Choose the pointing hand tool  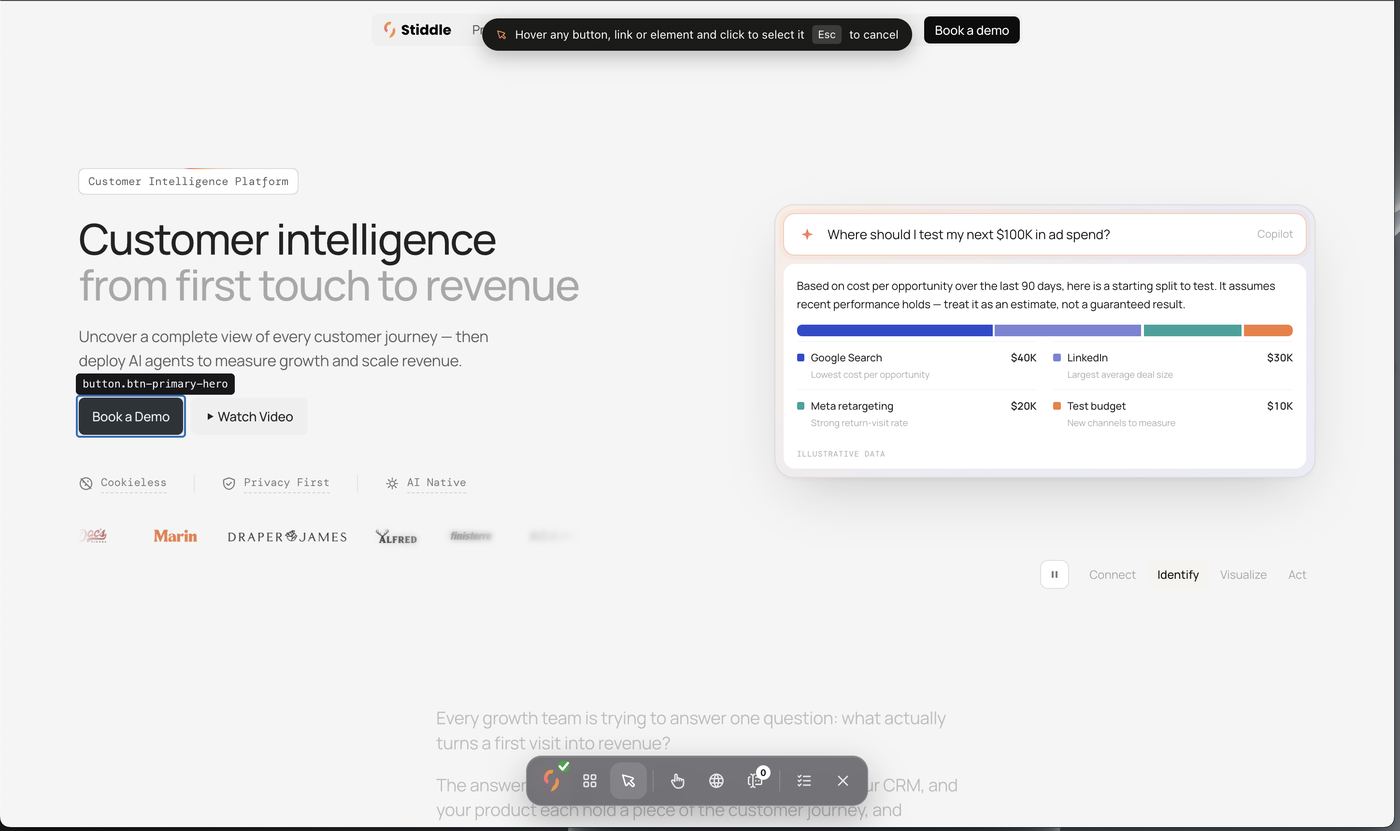tap(677, 781)
